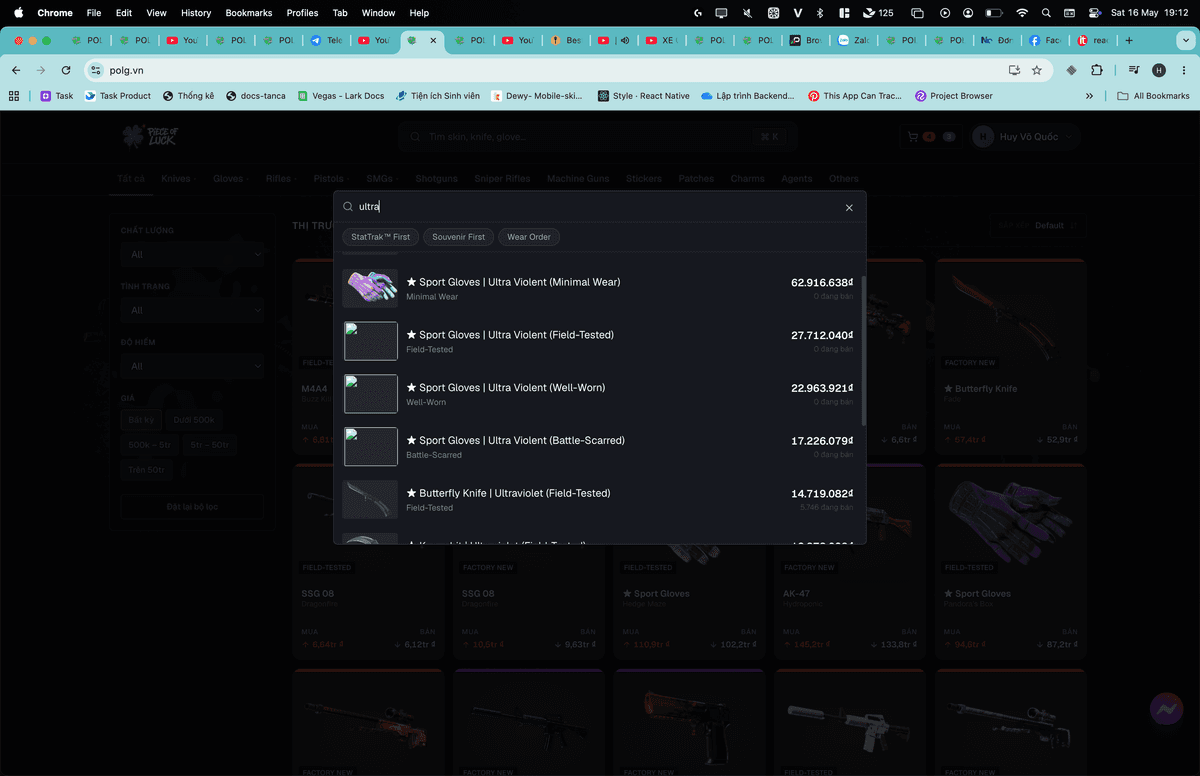Image resolution: width=1200 pixels, height=776 pixels.
Task: Open the Profiles menu in menu bar
Action: (x=302, y=13)
